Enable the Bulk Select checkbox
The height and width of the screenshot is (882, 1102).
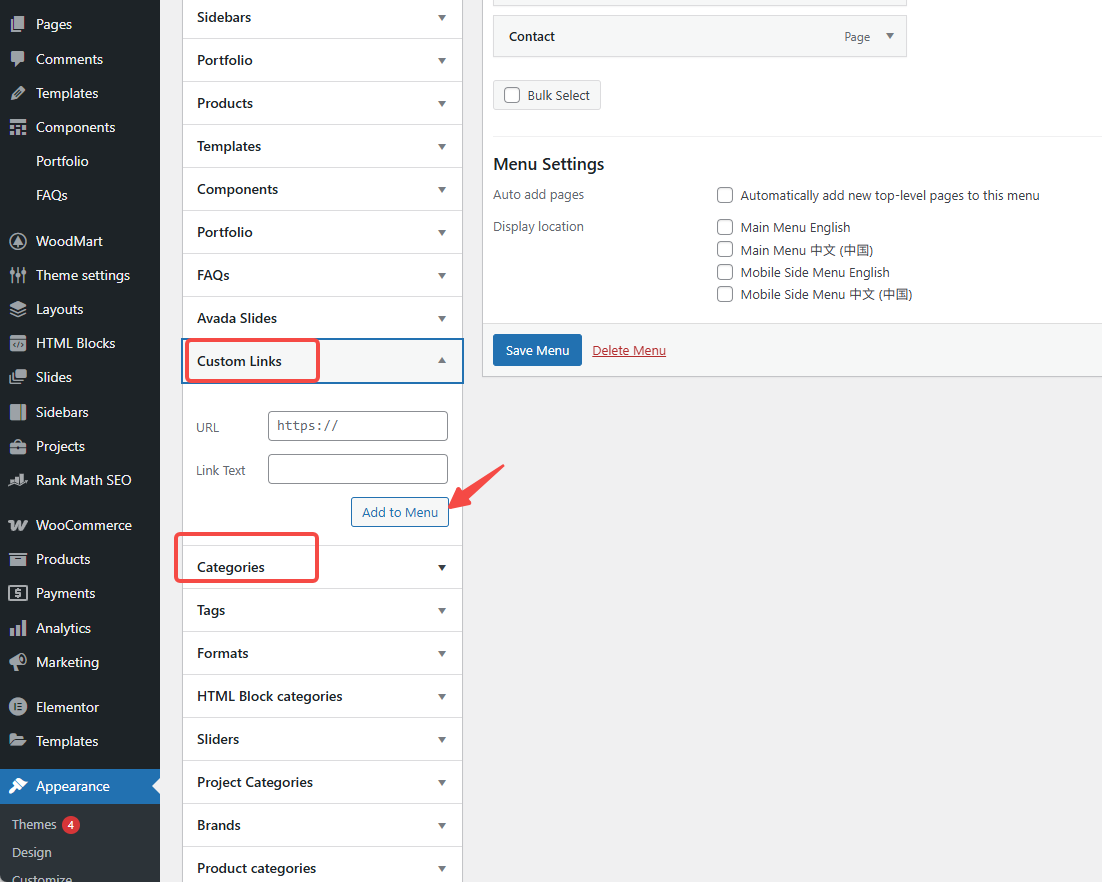coord(511,95)
